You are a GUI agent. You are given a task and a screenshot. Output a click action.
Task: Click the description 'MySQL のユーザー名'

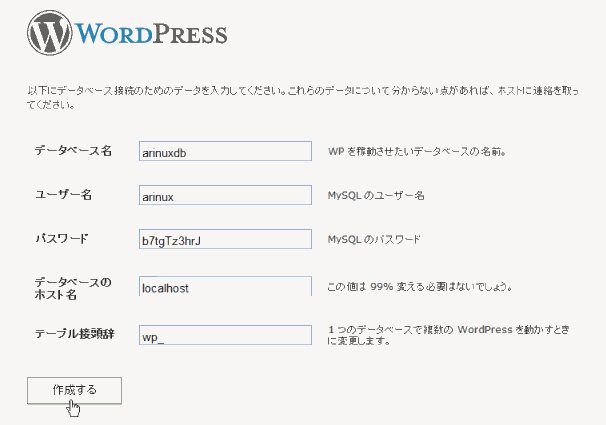(376, 196)
